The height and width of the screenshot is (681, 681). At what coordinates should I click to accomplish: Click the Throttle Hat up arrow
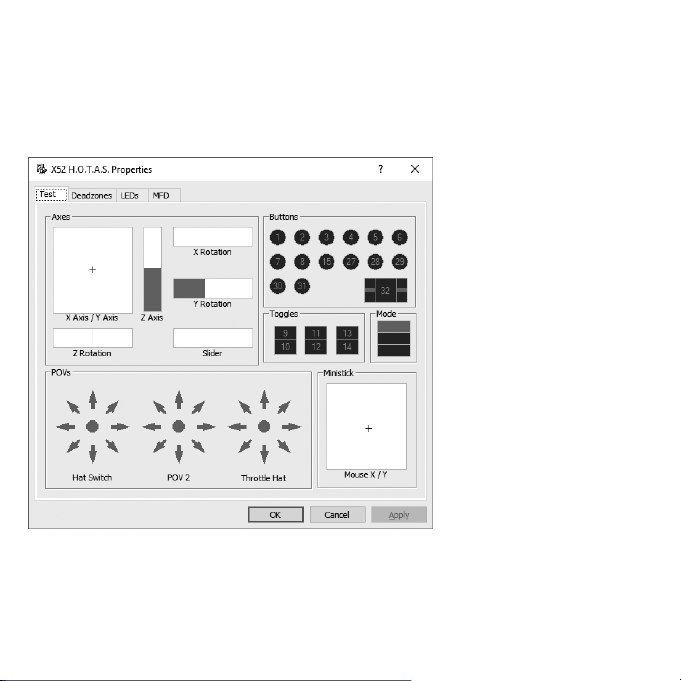point(264,400)
